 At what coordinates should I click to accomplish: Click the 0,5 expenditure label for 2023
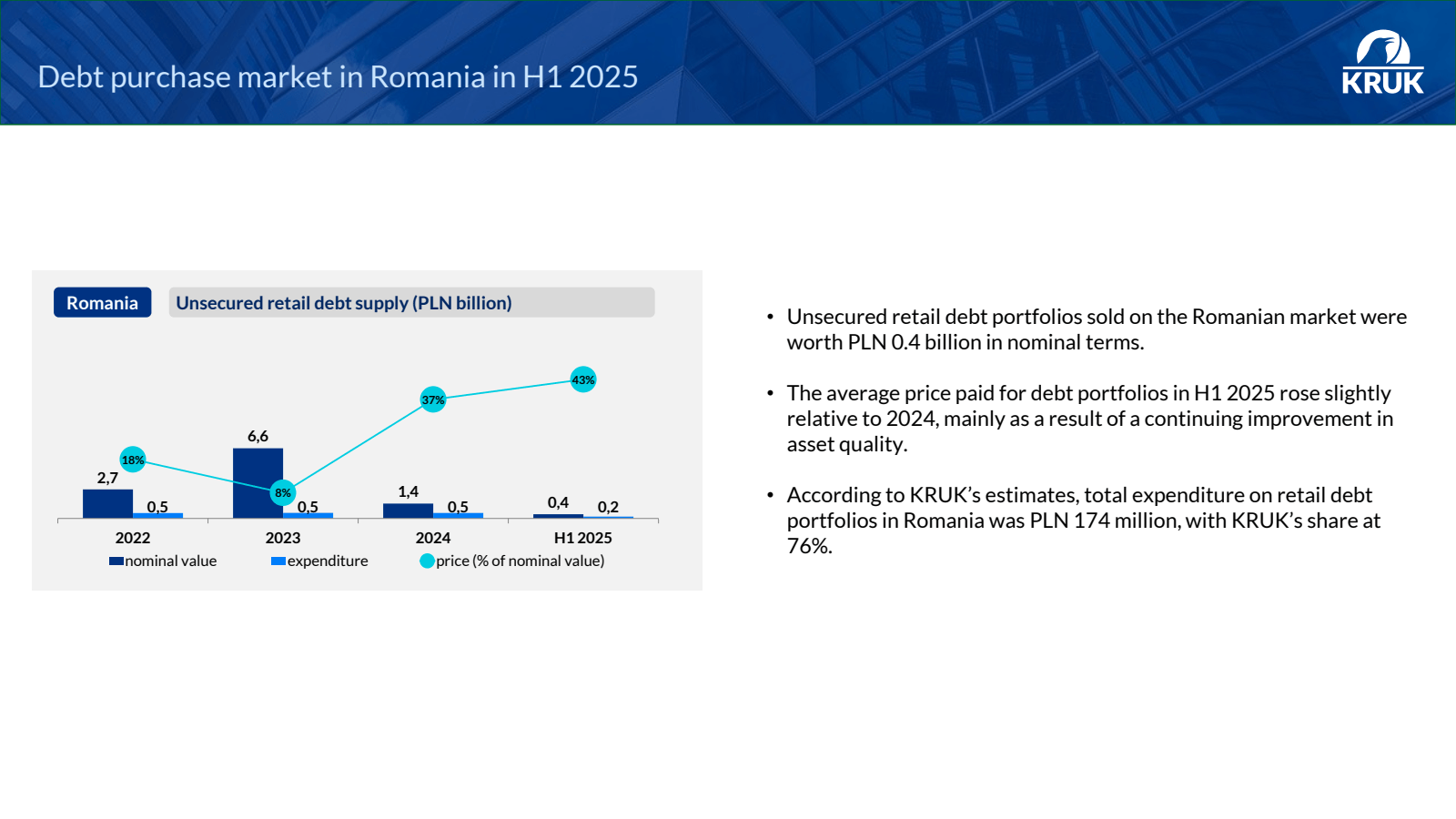[x=308, y=507]
